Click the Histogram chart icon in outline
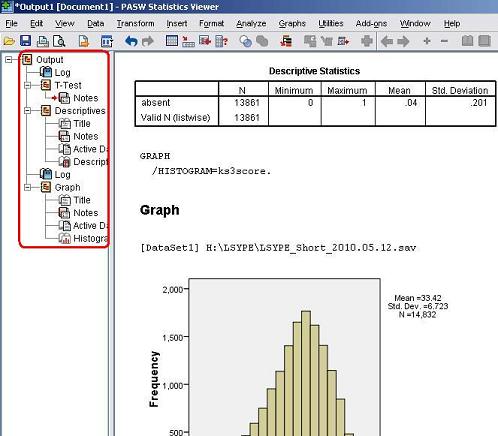The width and height of the screenshot is (498, 436). [x=65, y=238]
